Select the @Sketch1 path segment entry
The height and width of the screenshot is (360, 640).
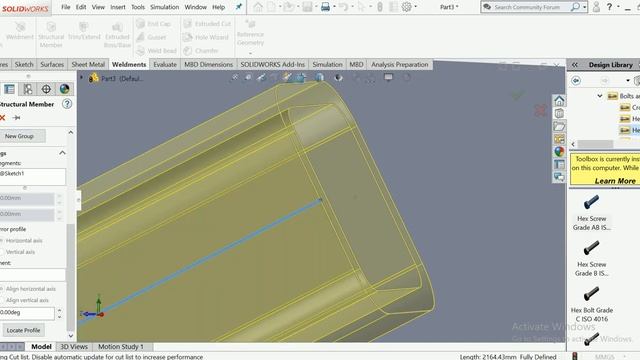pyautogui.click(x=12, y=173)
